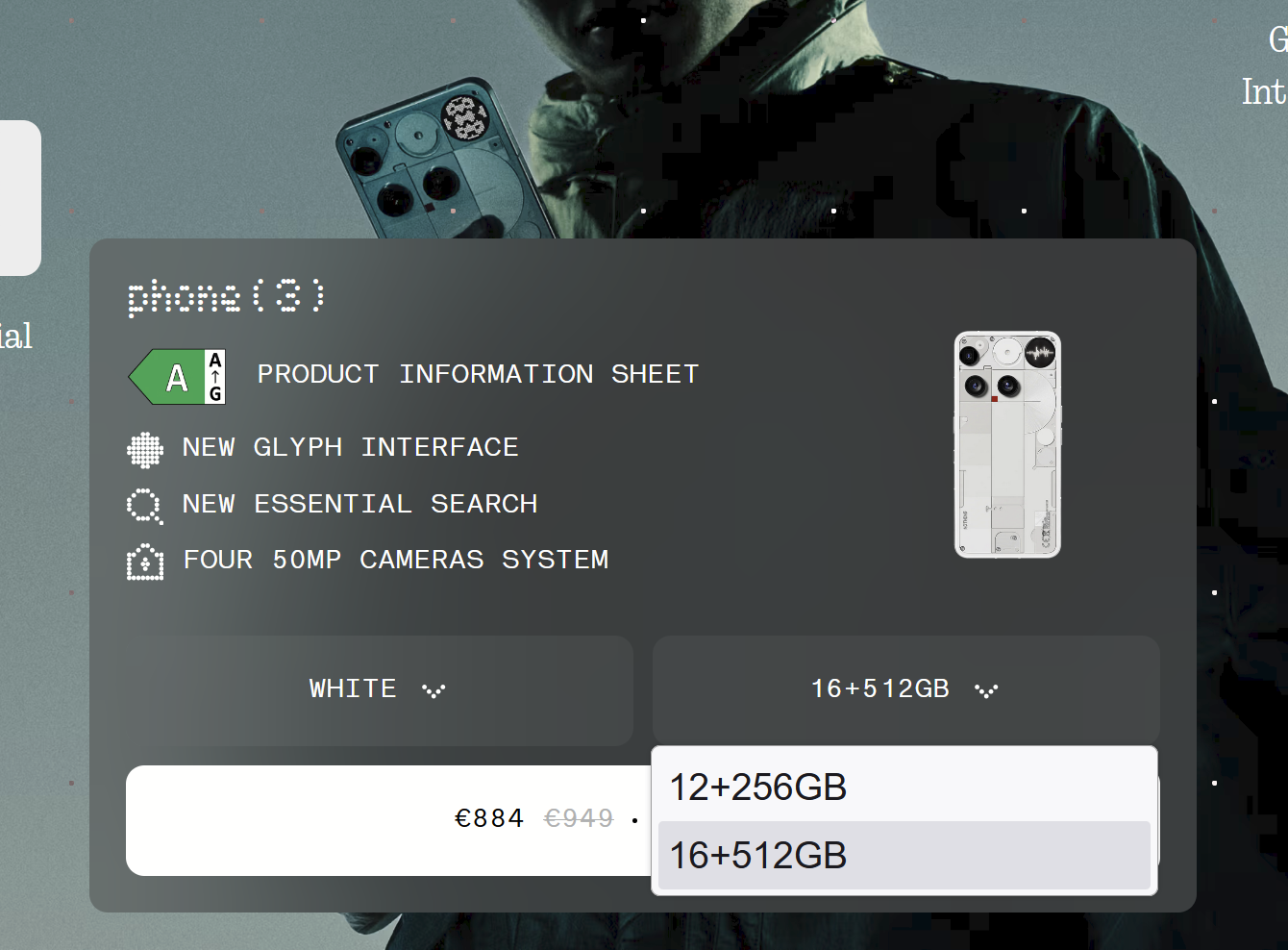Viewport: 1288px width, 950px height.
Task: Click the chevron beside WHITE
Action: (x=433, y=690)
